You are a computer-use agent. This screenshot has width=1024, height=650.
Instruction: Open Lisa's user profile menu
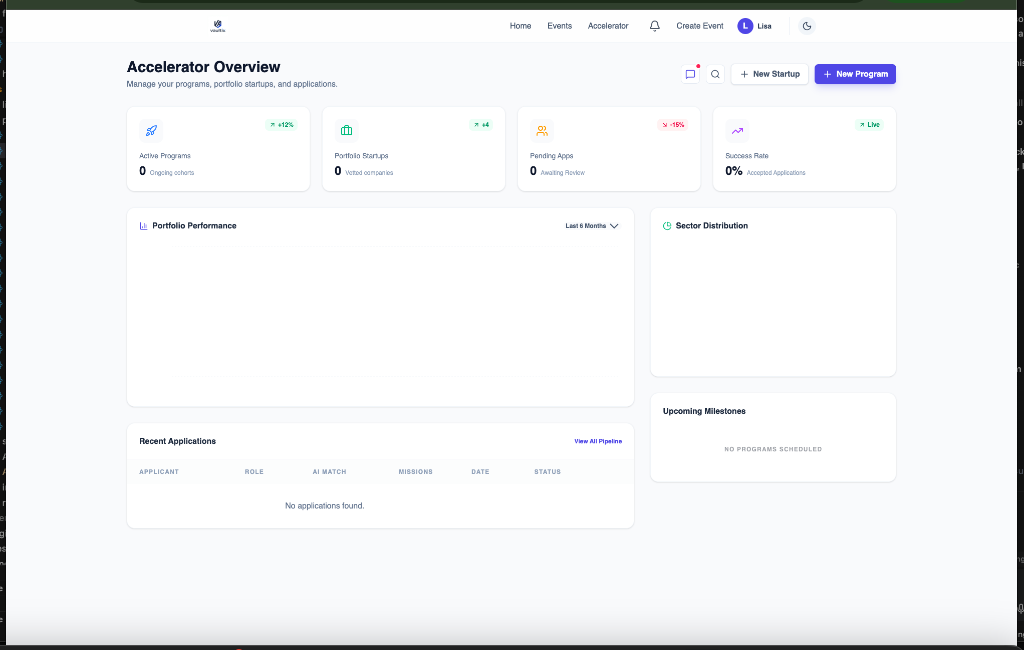point(755,26)
